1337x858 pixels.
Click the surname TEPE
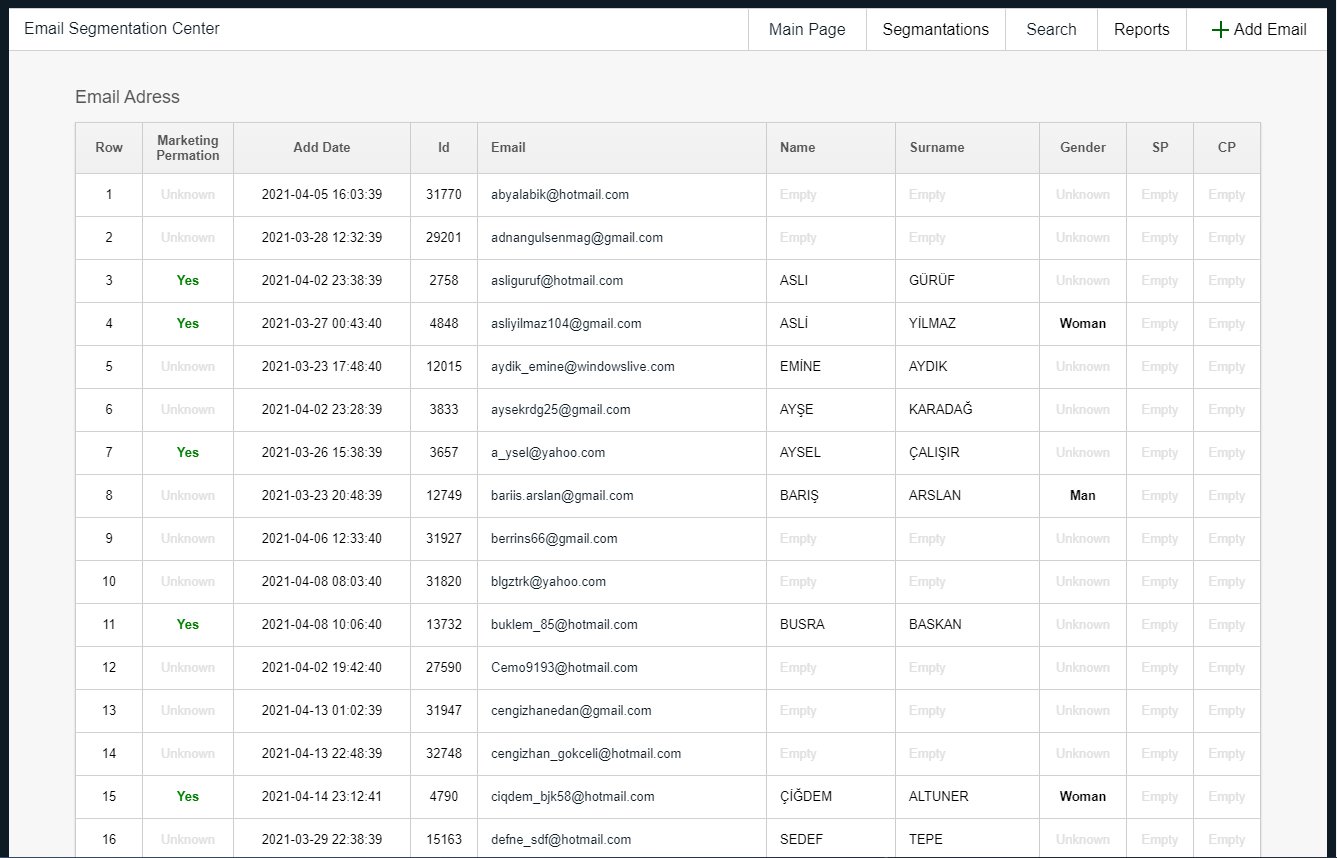click(926, 840)
